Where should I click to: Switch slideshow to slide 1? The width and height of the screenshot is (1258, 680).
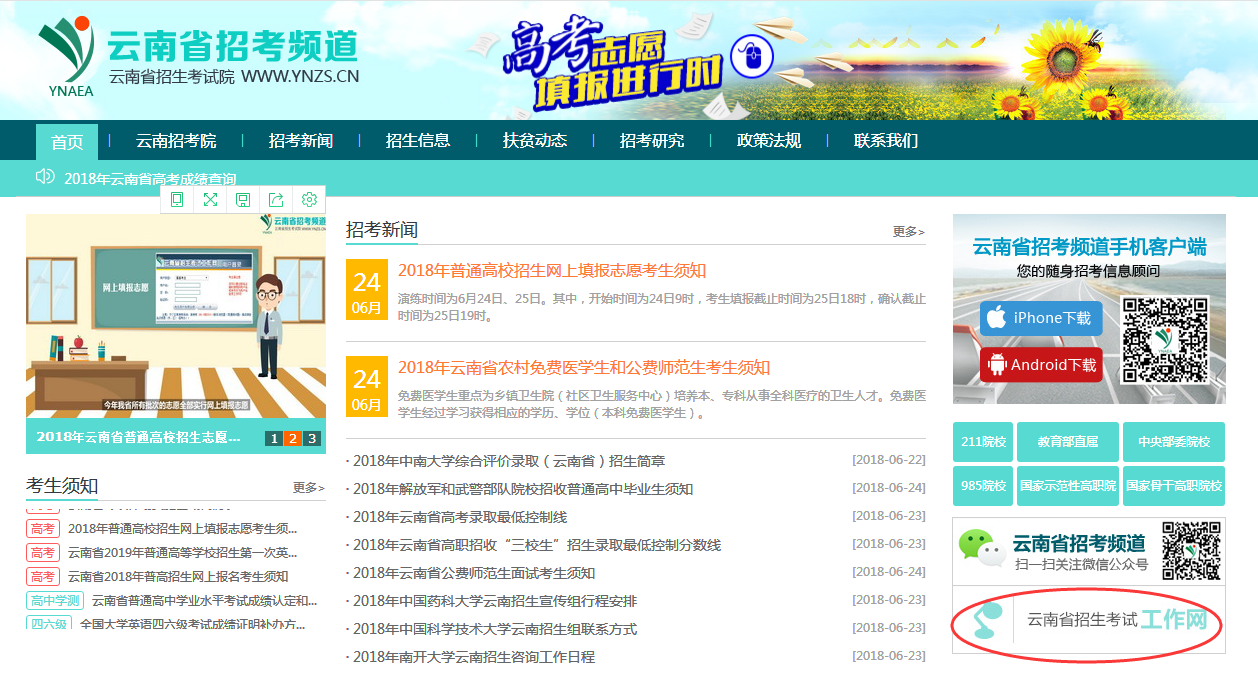point(274,439)
